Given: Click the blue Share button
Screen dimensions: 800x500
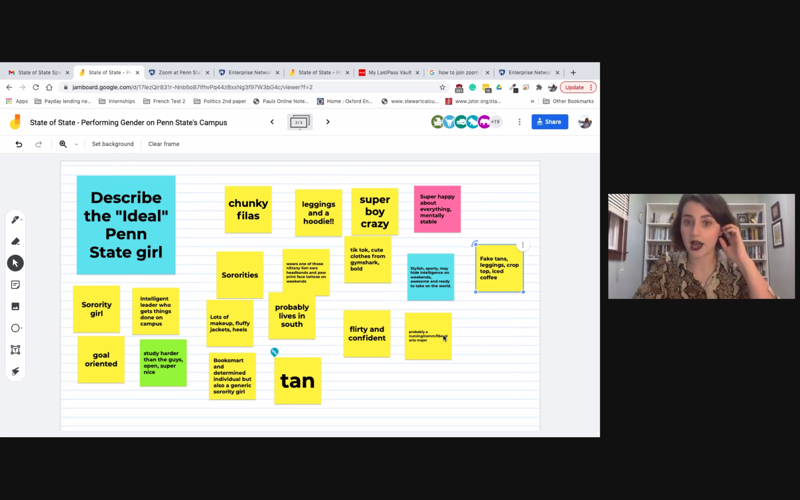Looking at the screenshot, I should pyautogui.click(x=549, y=122).
